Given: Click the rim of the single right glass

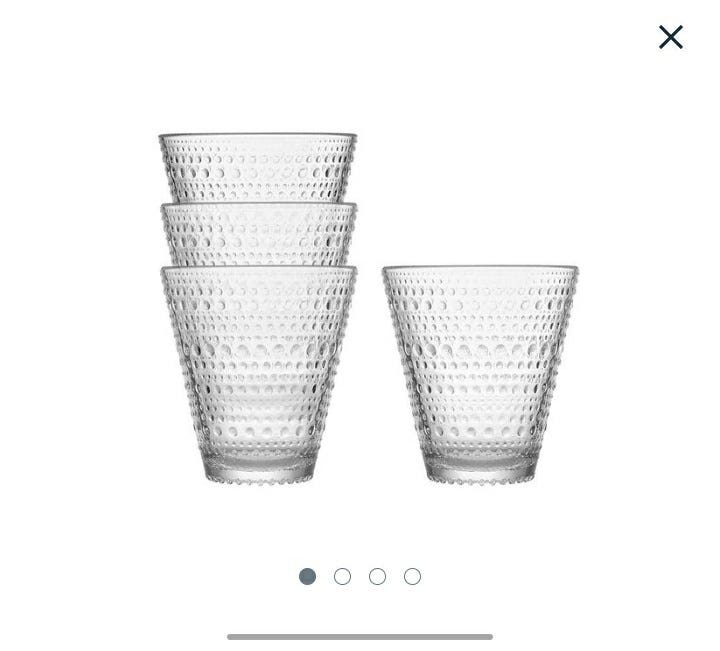Looking at the screenshot, I should [480, 268].
